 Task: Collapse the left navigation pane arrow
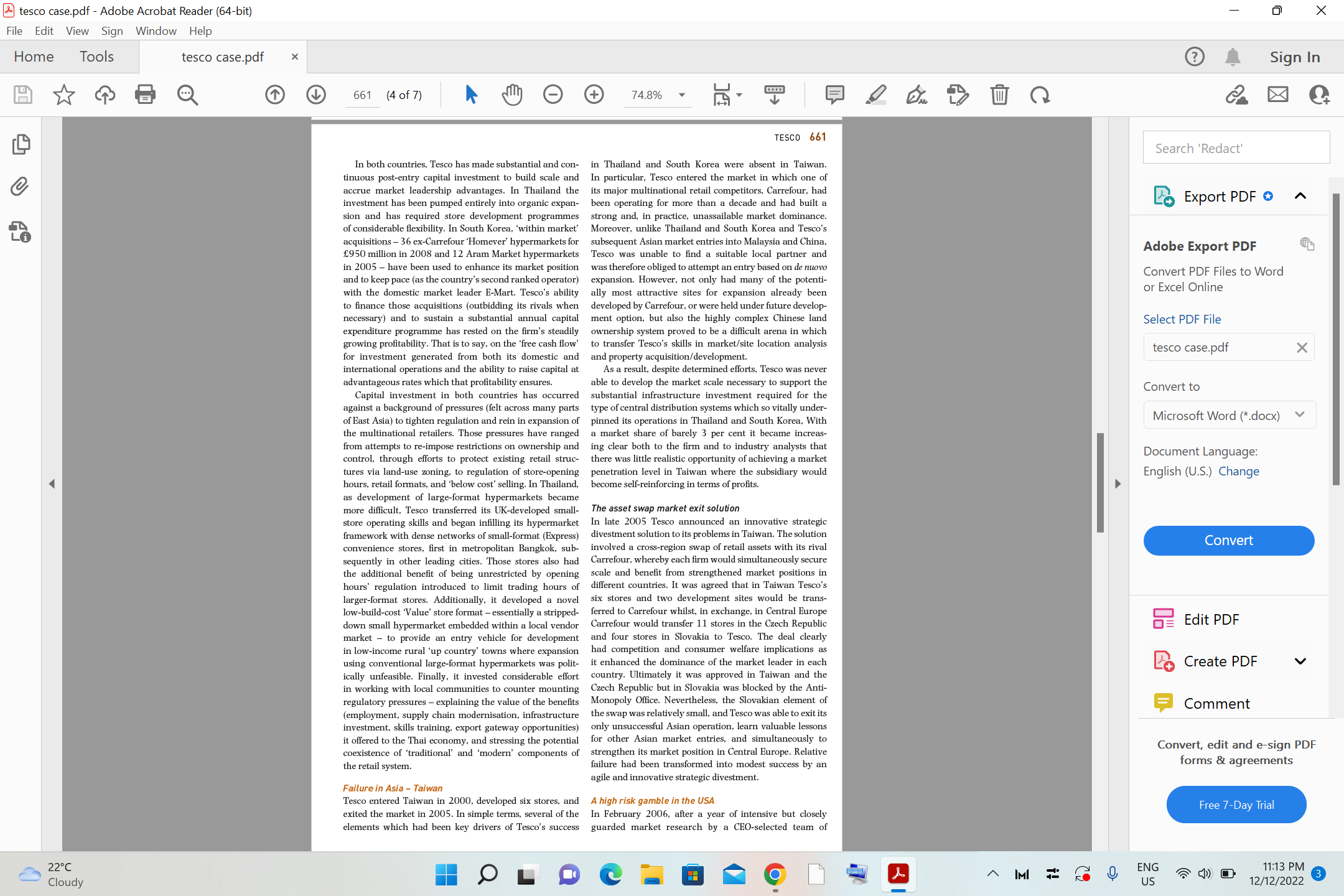52,483
